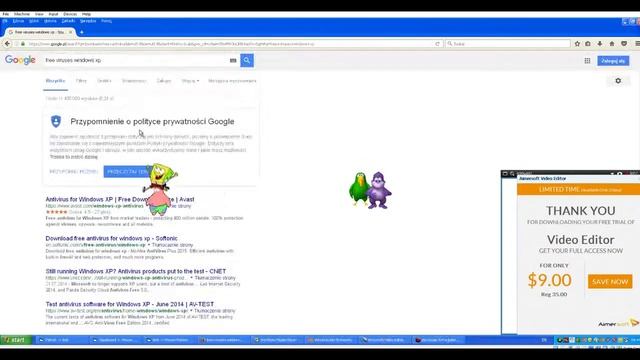The image size is (640, 360).
Task: Go to the home page icon
Action: click(x=612, y=44)
